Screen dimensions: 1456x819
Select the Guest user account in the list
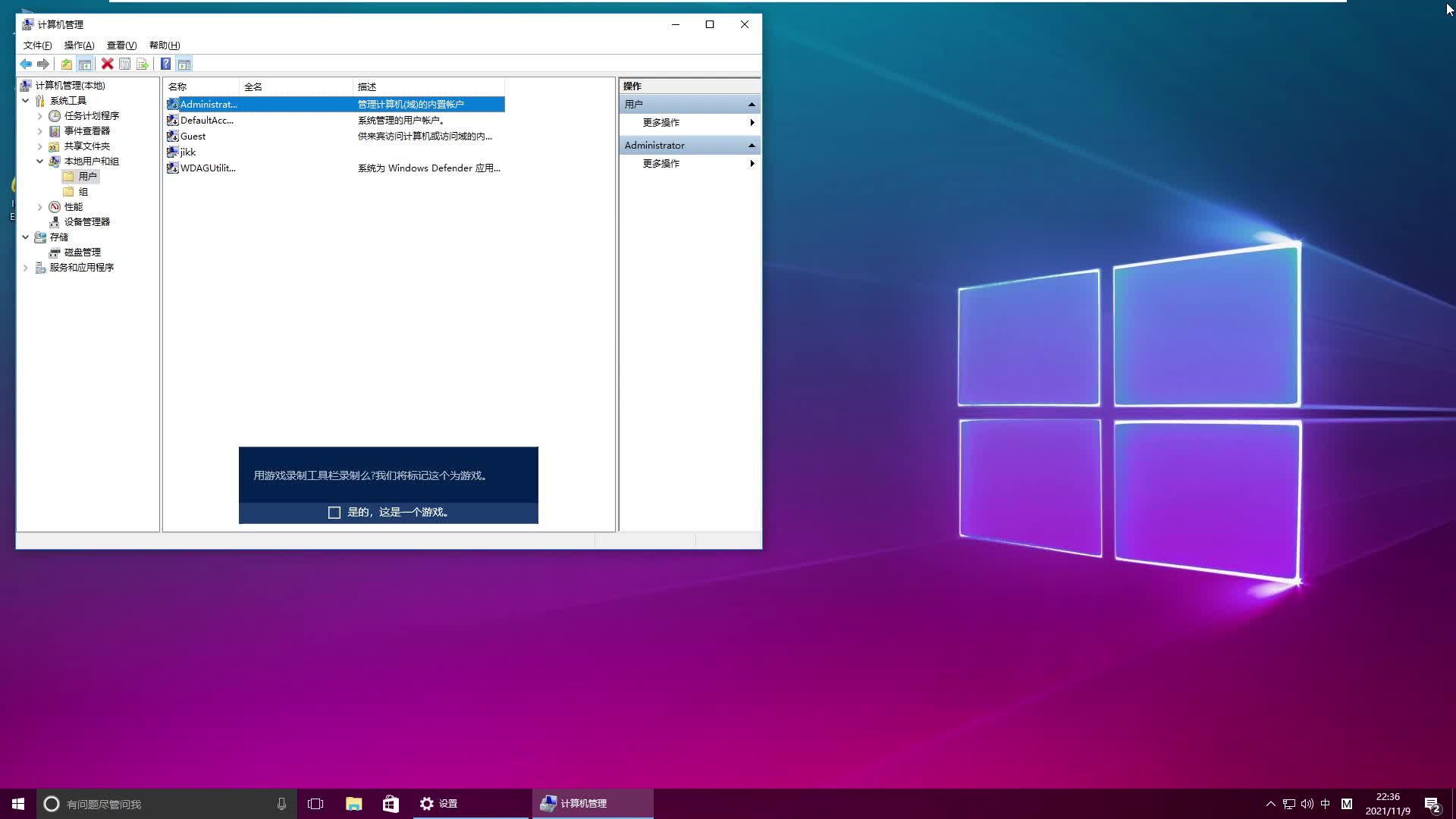(193, 136)
